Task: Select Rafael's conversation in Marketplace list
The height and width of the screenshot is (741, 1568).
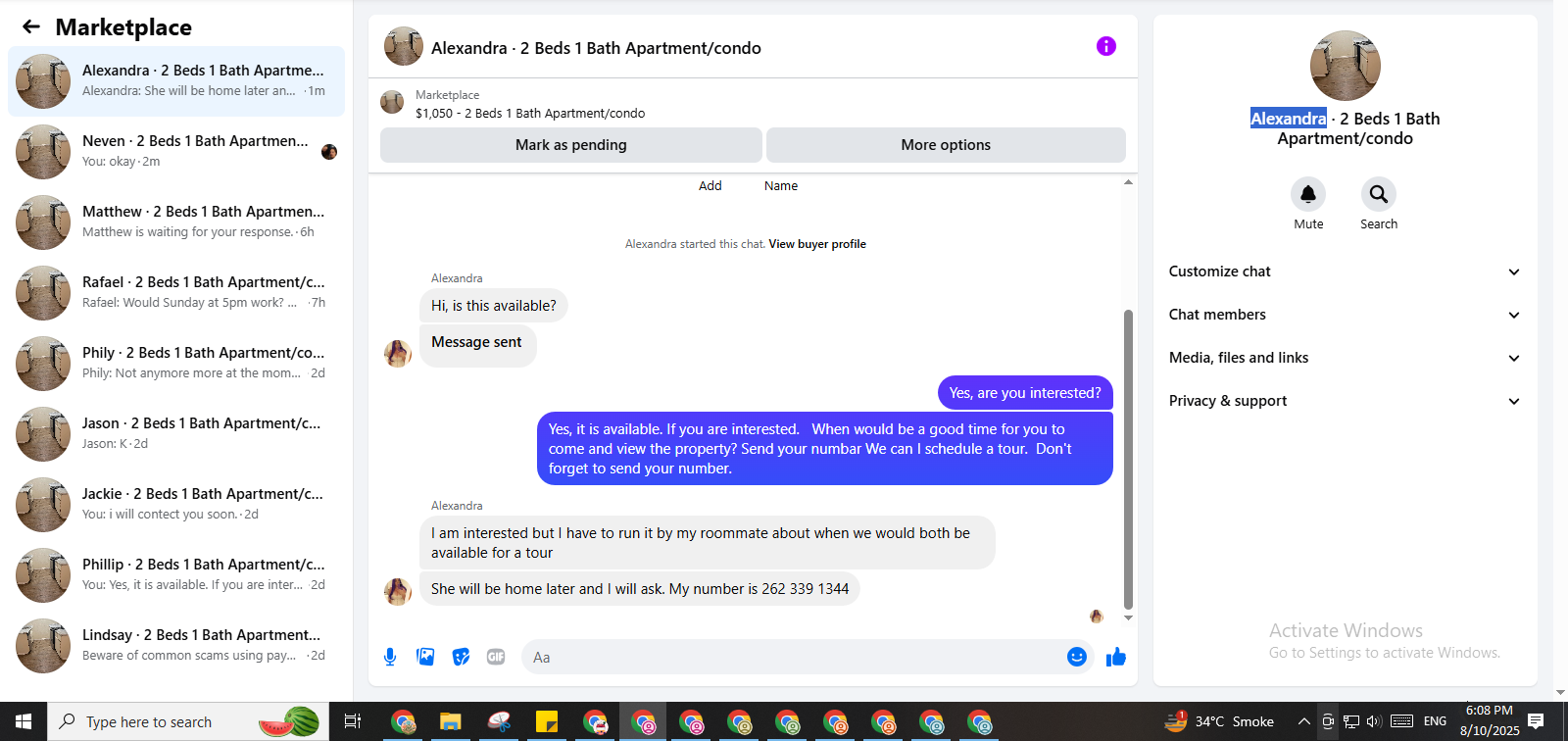Action: click(176, 293)
